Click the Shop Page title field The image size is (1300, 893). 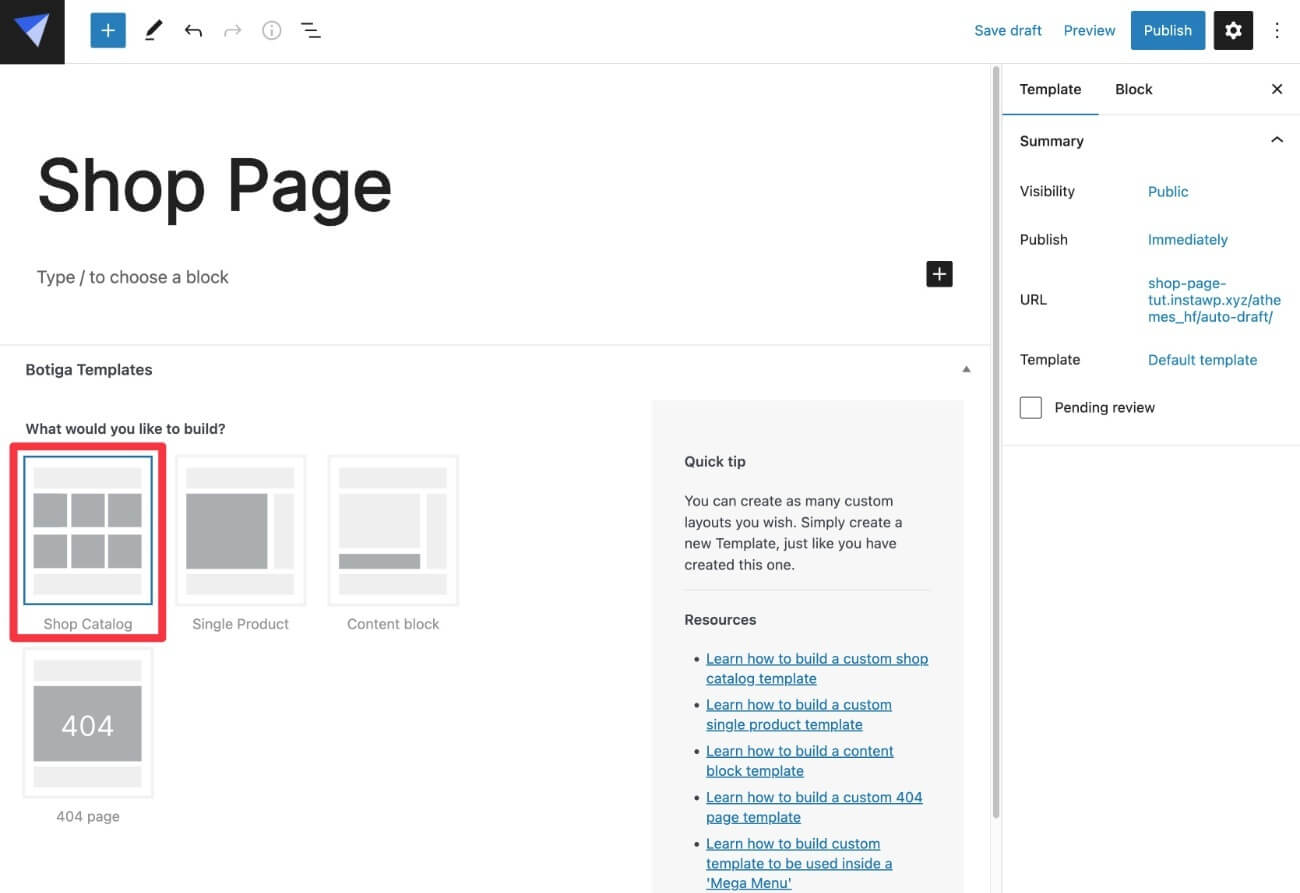pyautogui.click(x=214, y=185)
